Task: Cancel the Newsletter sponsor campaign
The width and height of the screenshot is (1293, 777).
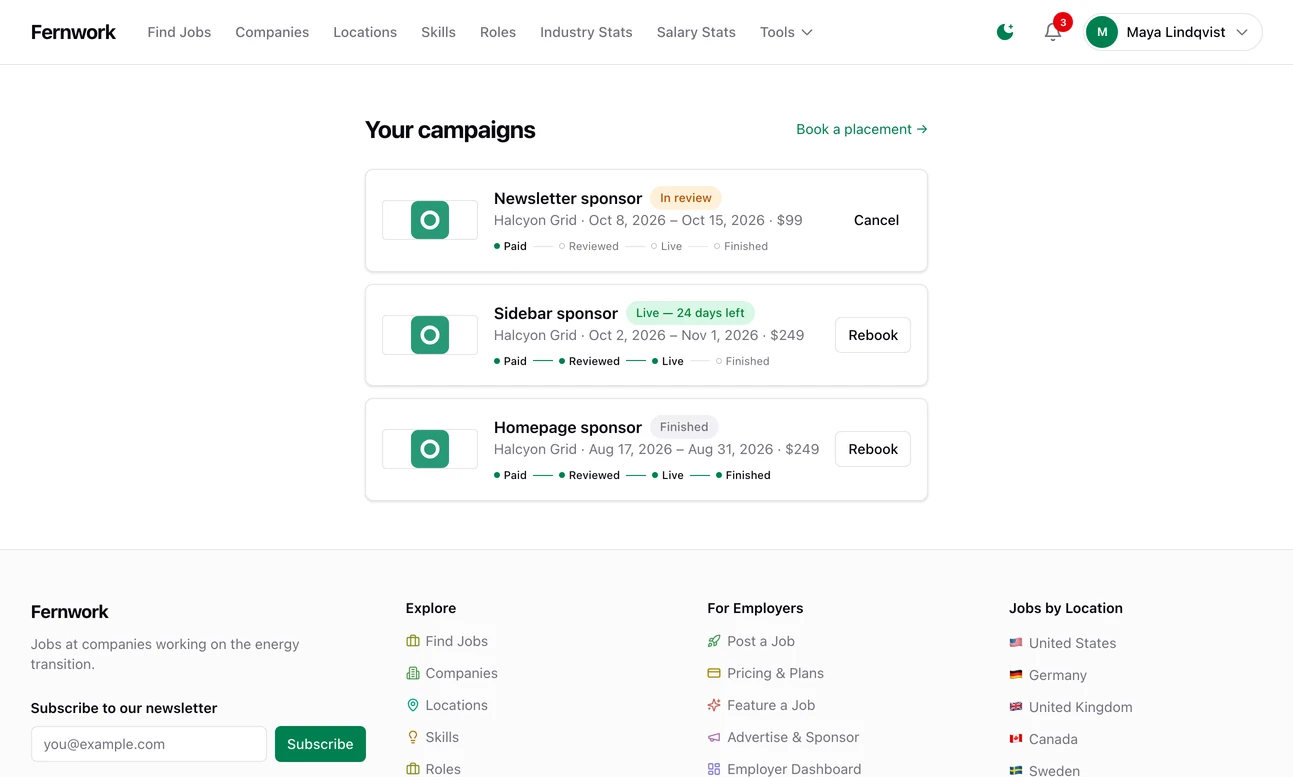Action: (876, 220)
